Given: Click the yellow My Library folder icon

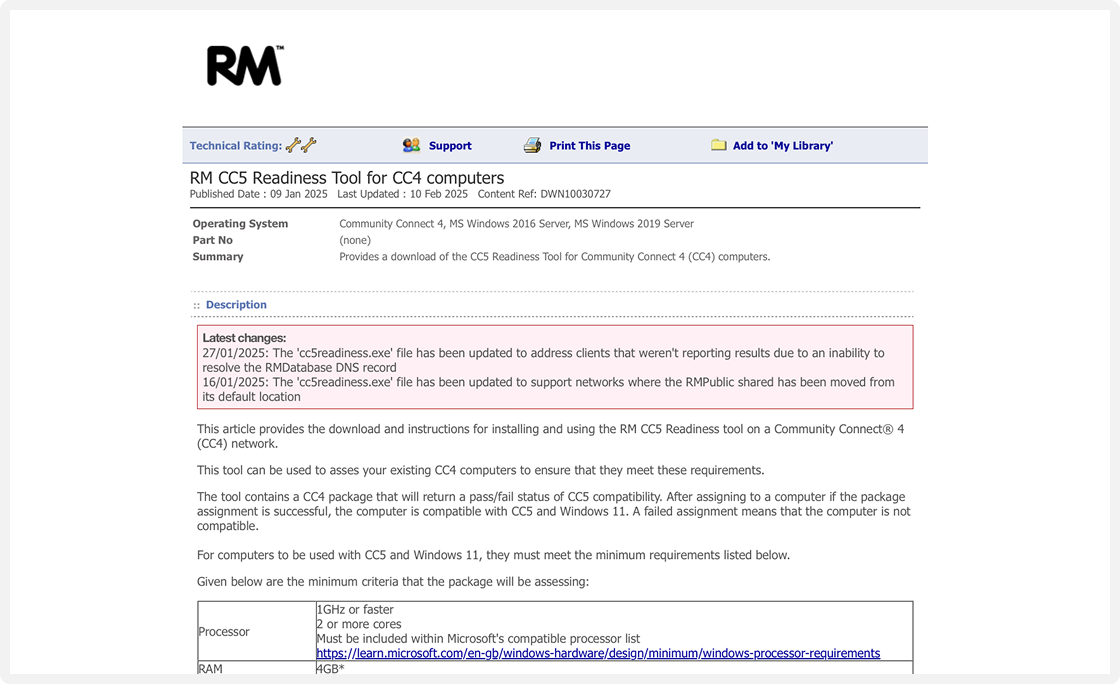Looking at the screenshot, I should point(718,145).
